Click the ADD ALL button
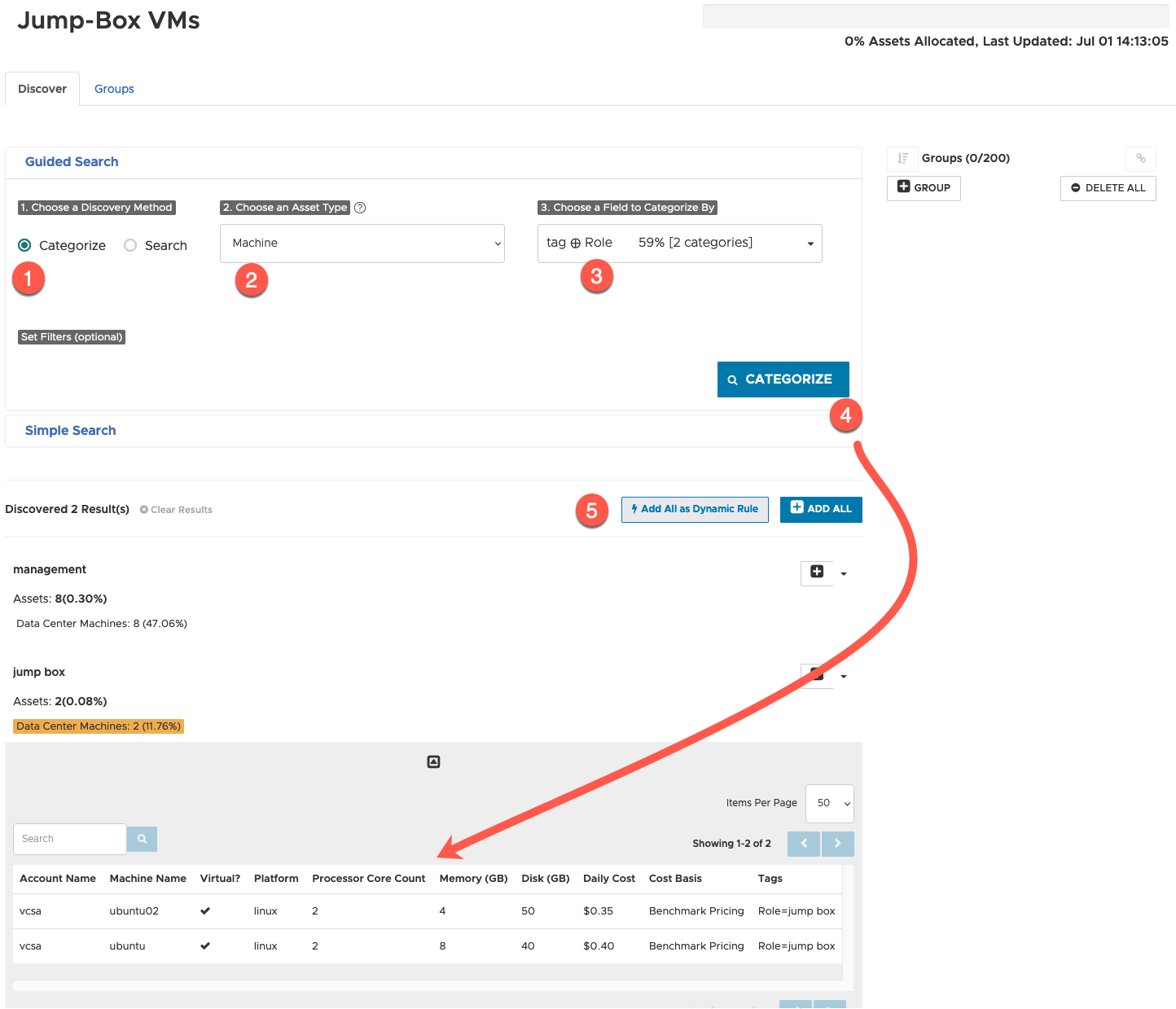This screenshot has width=1176, height=1009. tap(821, 510)
